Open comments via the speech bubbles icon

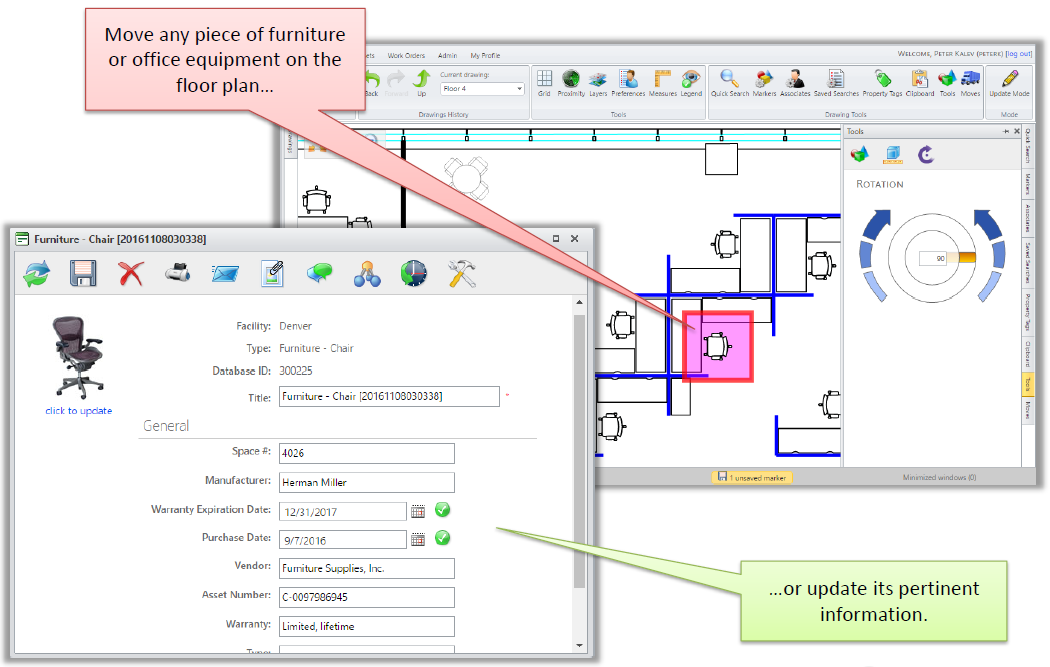point(319,273)
